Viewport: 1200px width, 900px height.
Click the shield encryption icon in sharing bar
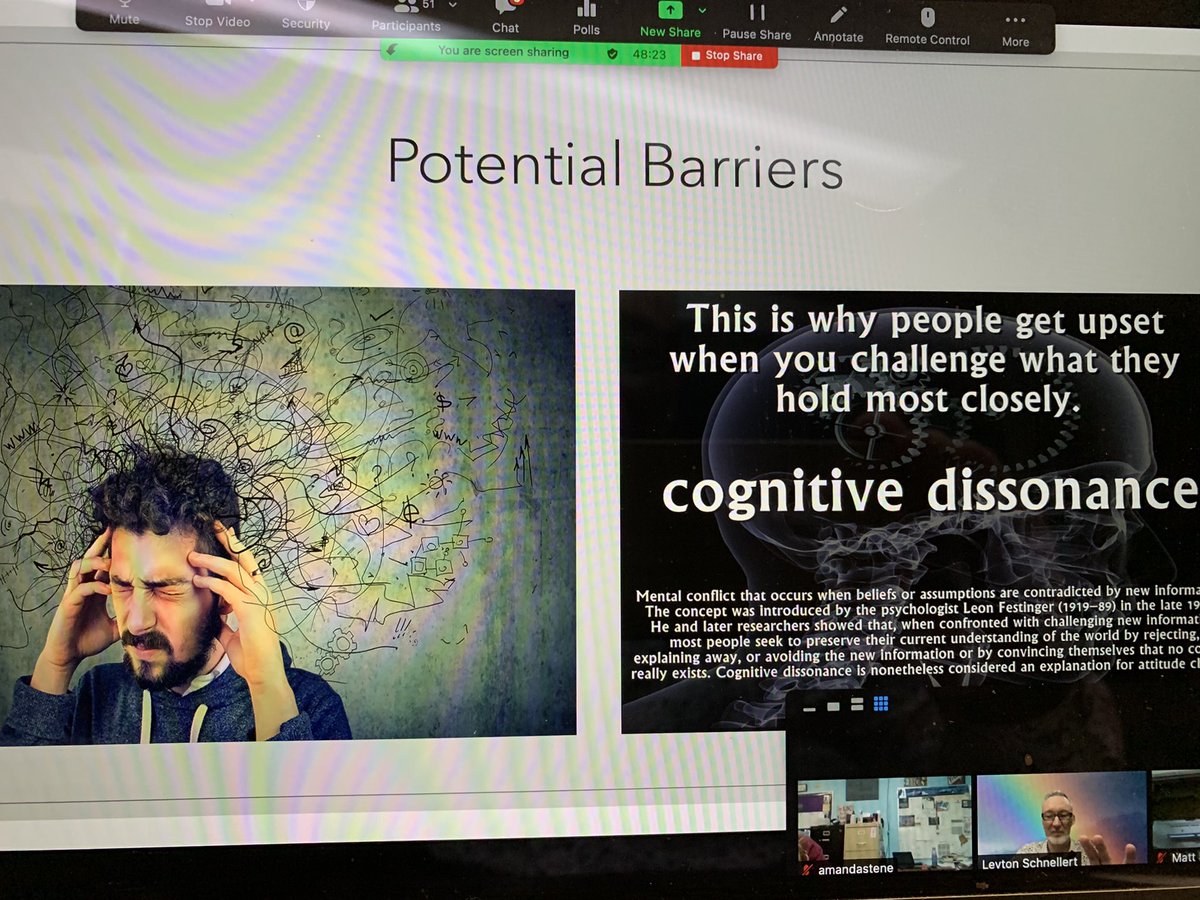[612, 54]
